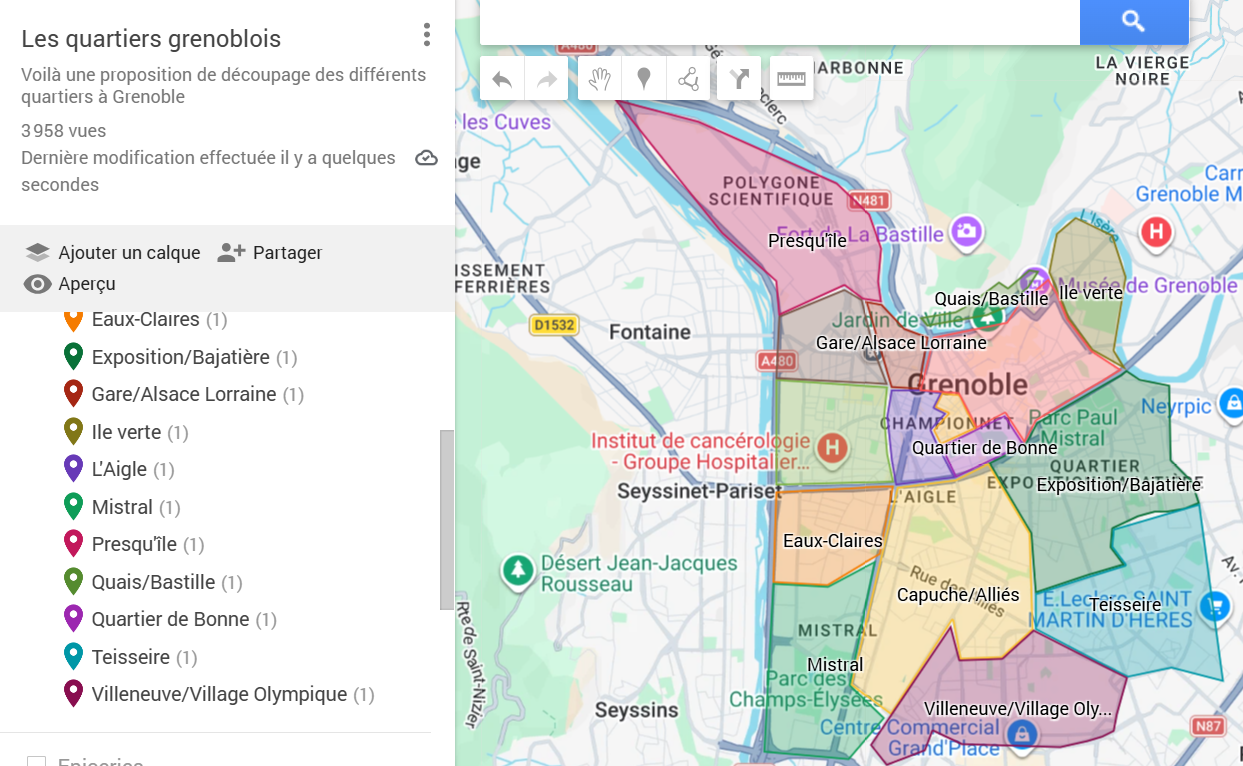Select Teisseire in the layer list
The width and height of the screenshot is (1243, 766).
pos(131,657)
